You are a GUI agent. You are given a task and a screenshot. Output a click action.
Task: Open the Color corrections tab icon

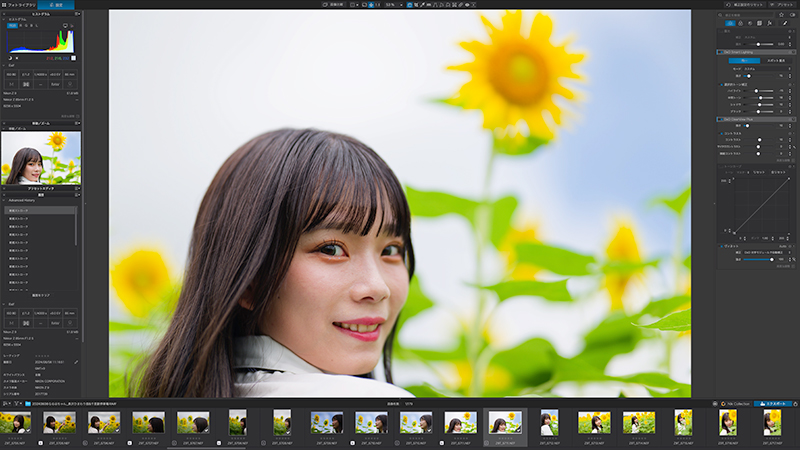[740, 23]
